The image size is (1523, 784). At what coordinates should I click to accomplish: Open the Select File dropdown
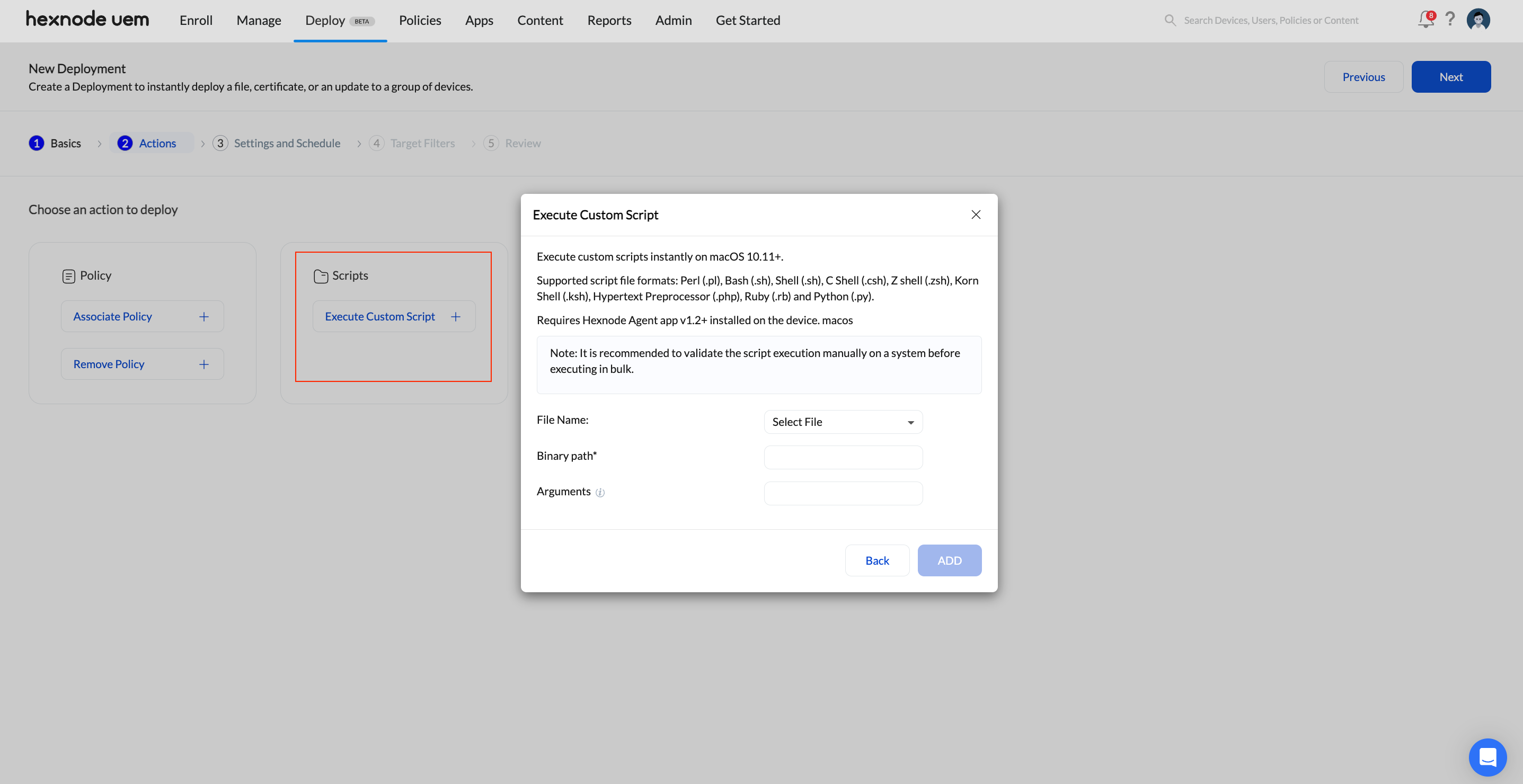[843, 422]
